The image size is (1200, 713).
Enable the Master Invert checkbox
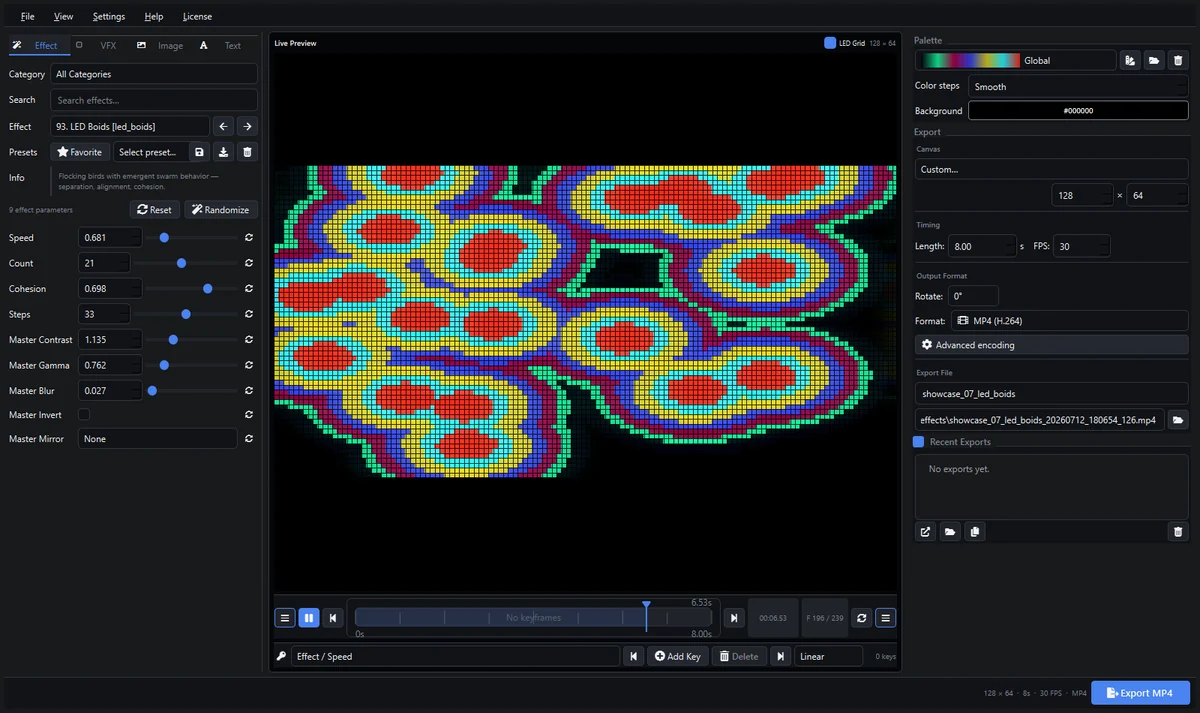[x=84, y=415]
